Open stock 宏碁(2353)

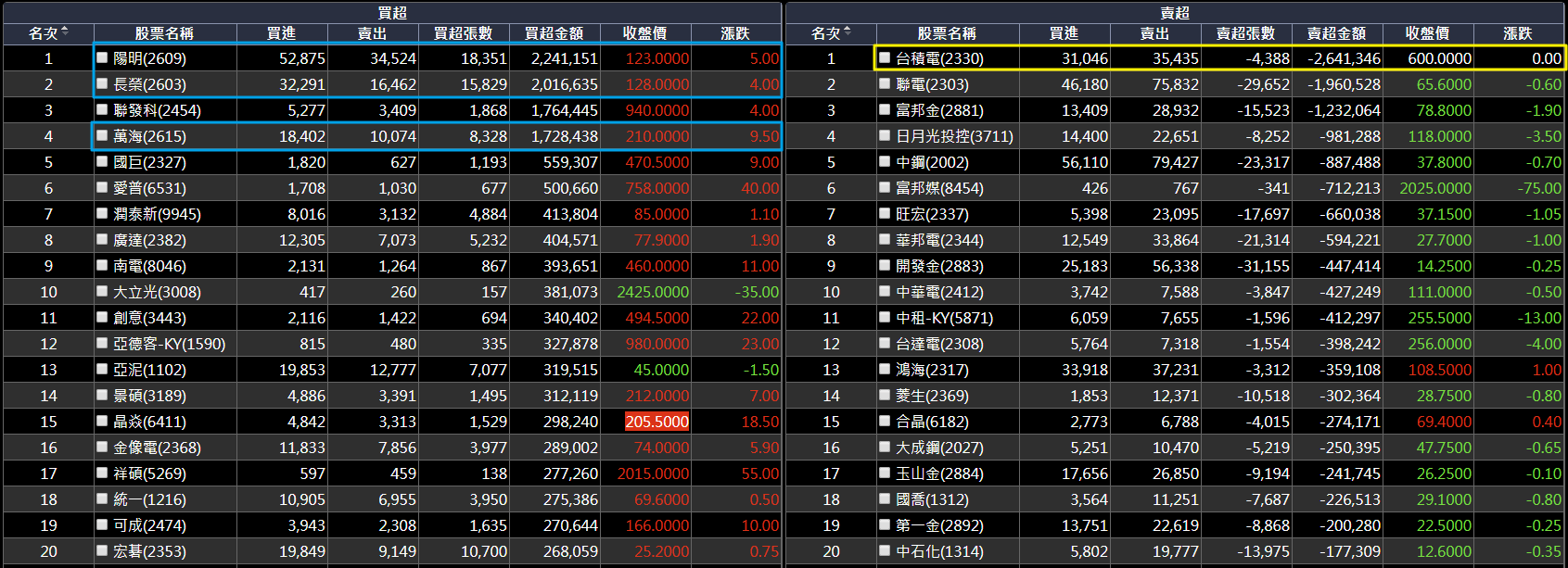pos(149,551)
